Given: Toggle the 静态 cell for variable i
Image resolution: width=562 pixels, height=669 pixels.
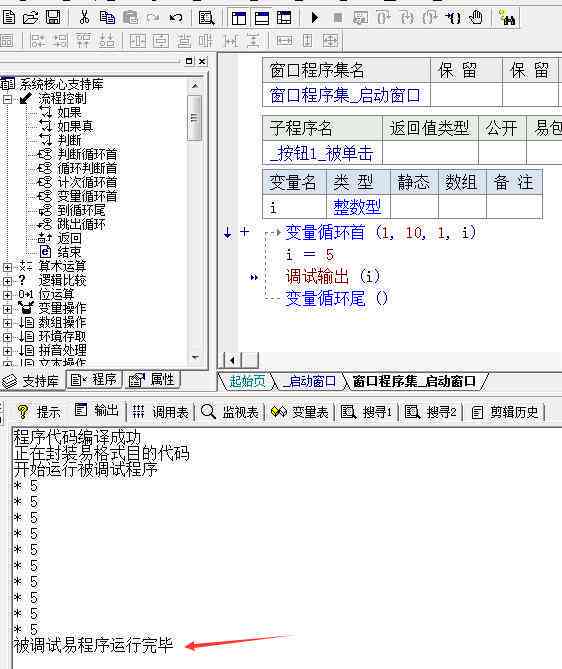Looking at the screenshot, I should (414, 207).
